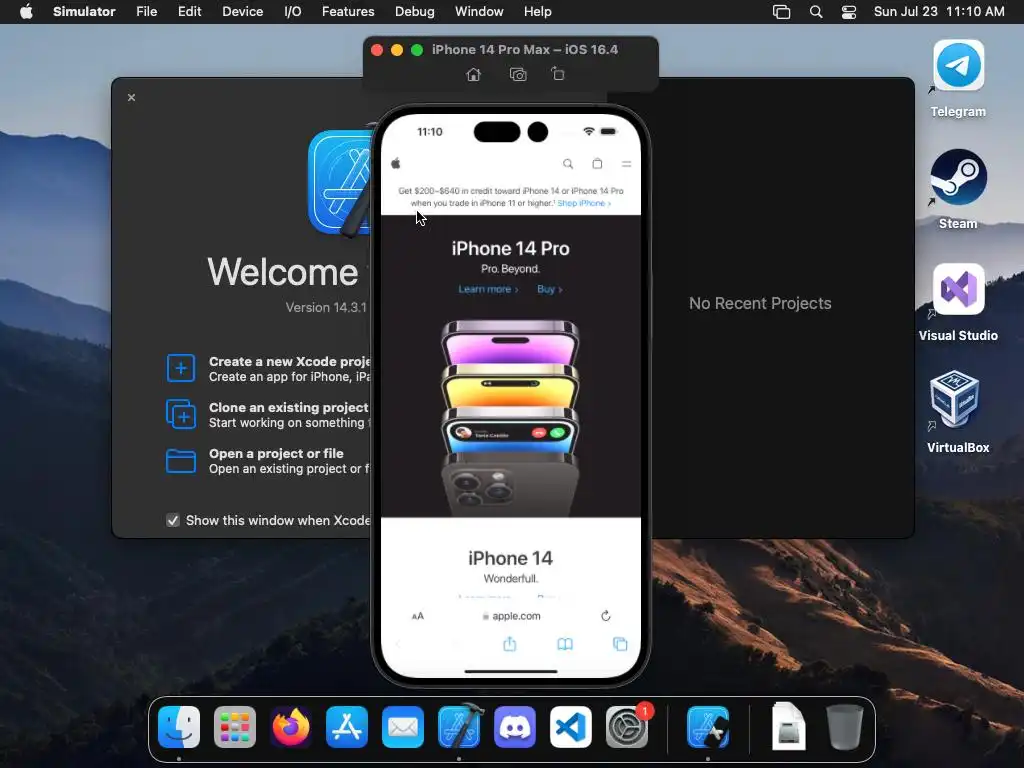This screenshot has height=768, width=1024.
Task: Open Finder from the Dock
Action: point(179,727)
